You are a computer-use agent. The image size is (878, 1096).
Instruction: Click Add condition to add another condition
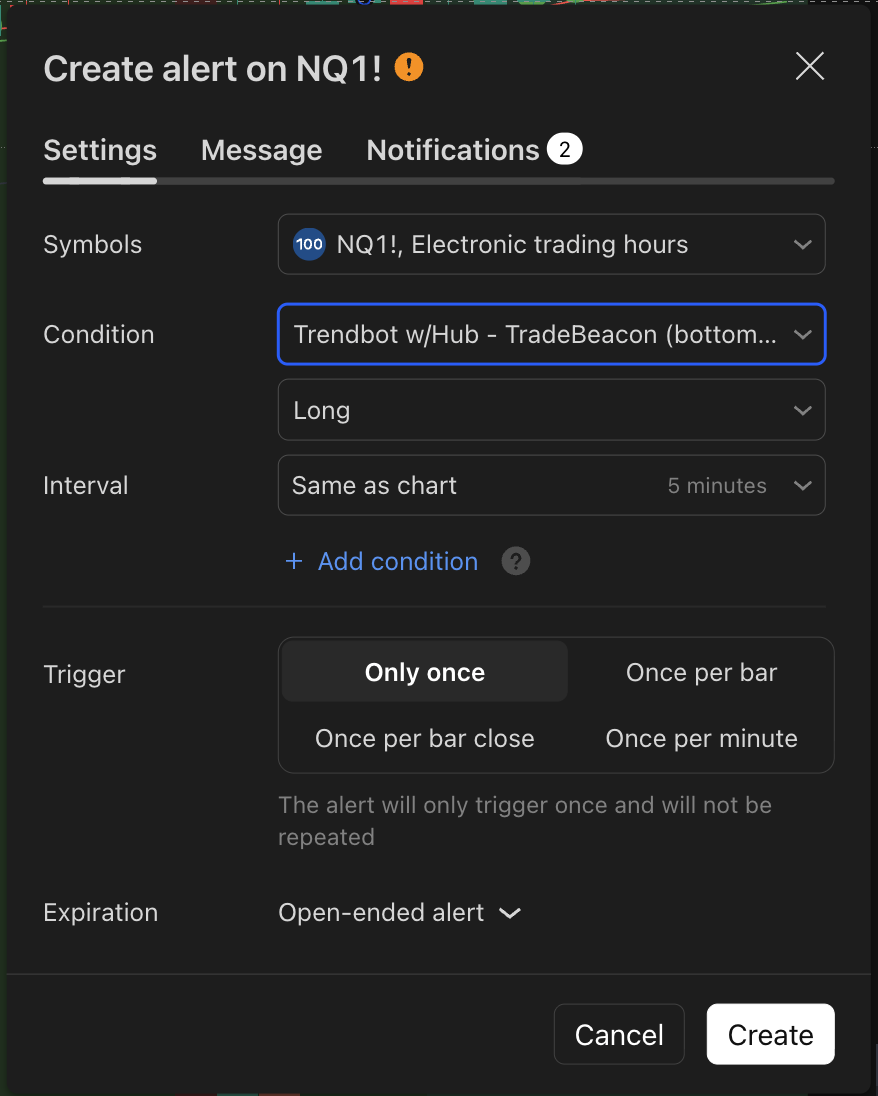[x=397, y=561]
